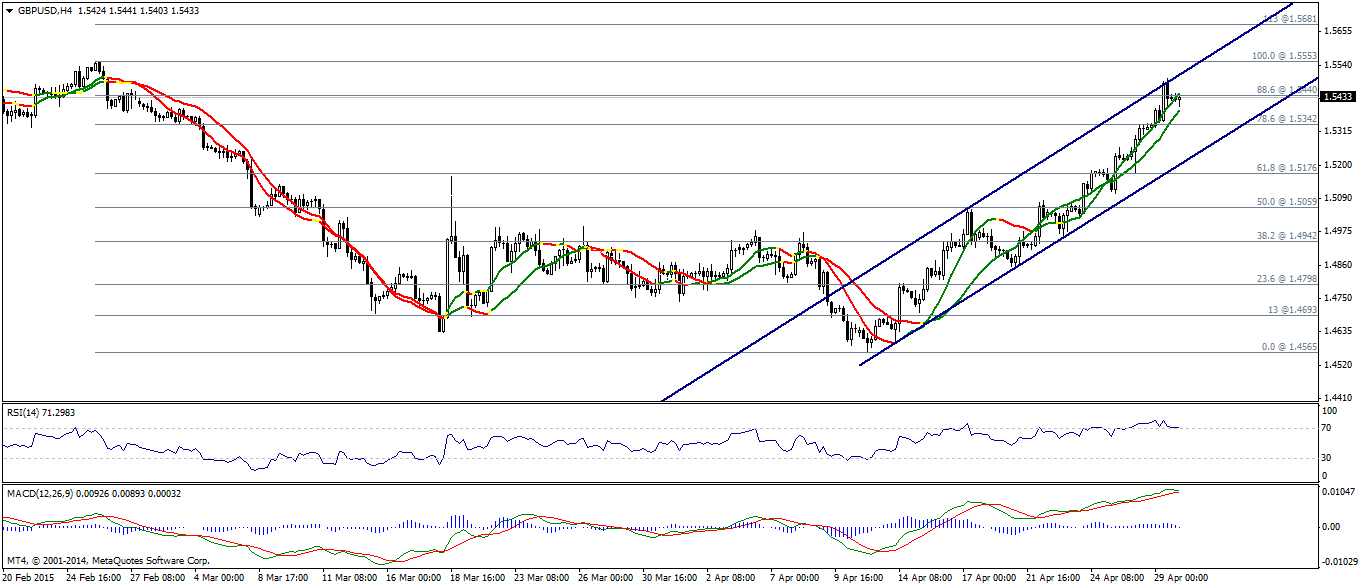The image size is (1358, 586).
Task: Click the 18 Mar 16:00 time label
Action: tap(478, 577)
